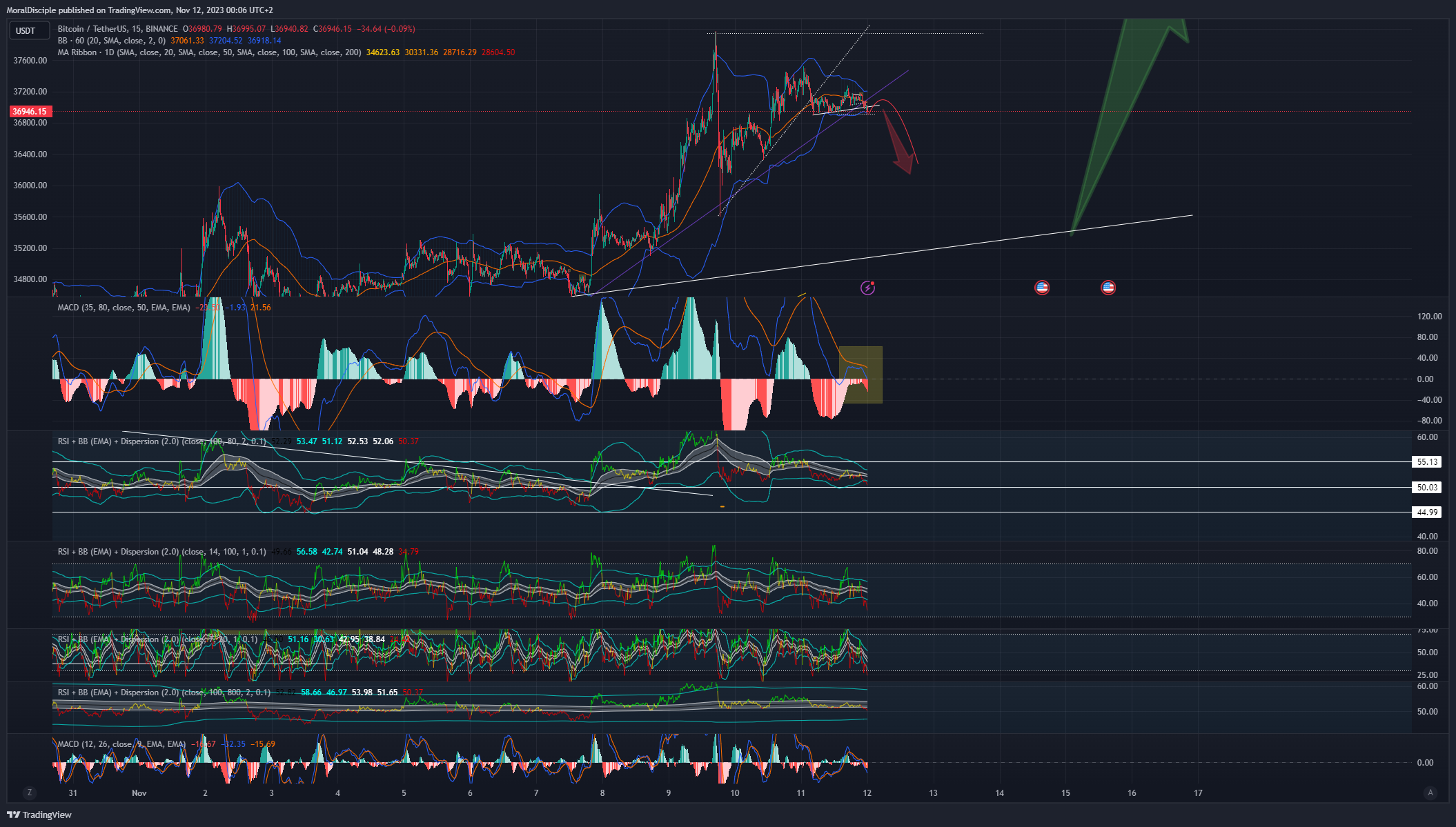Click the high value H36995.07
This screenshot has height=827, width=1456.
pos(246,29)
